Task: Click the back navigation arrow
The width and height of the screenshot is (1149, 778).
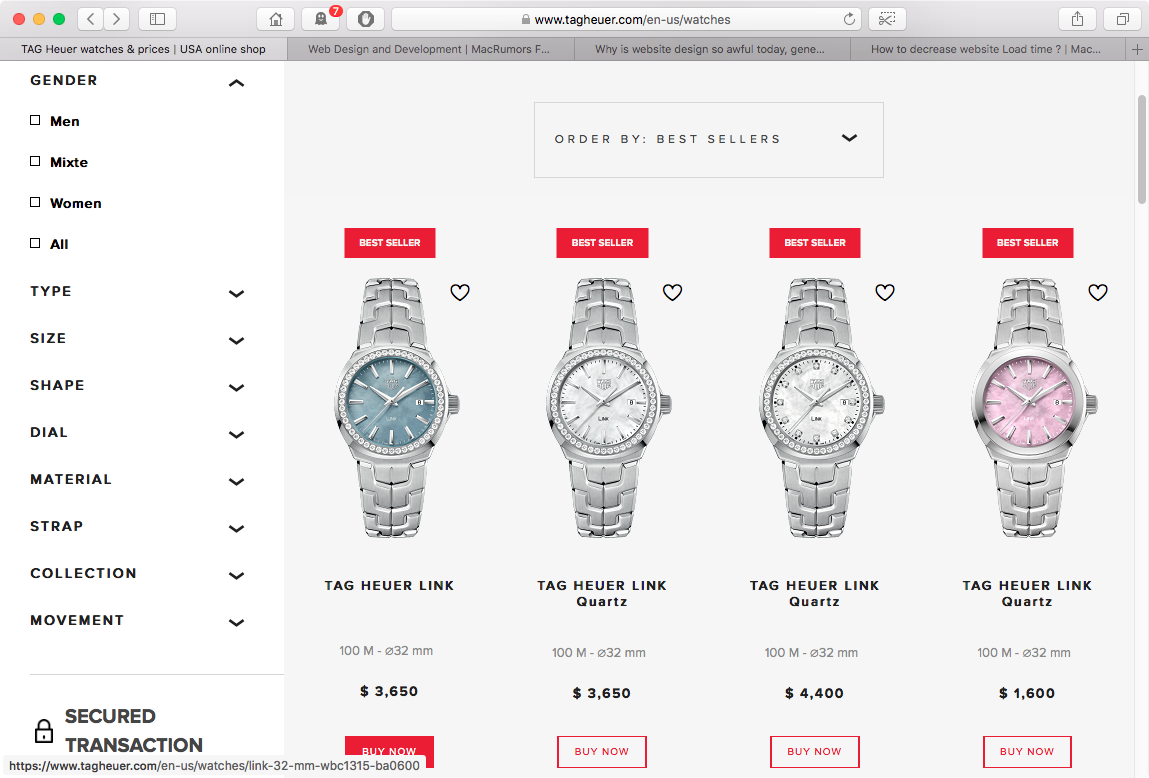Action: click(90, 19)
